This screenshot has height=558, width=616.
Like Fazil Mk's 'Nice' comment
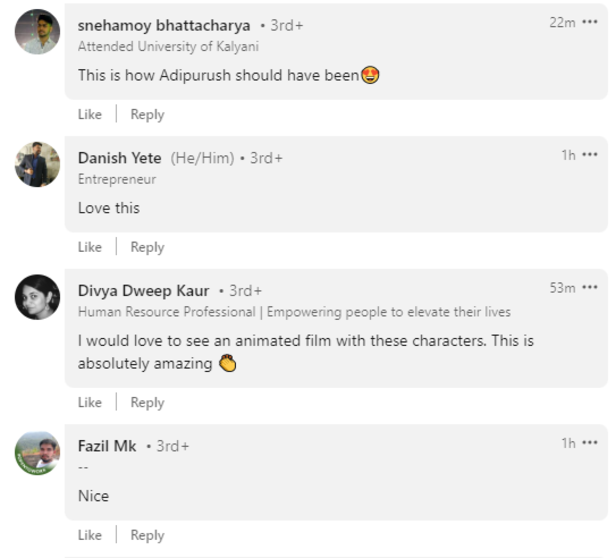[90, 535]
